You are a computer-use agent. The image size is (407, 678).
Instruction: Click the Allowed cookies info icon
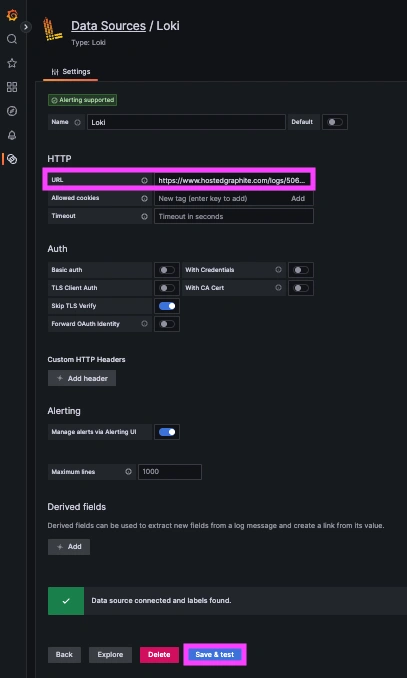pyautogui.click(x=144, y=198)
